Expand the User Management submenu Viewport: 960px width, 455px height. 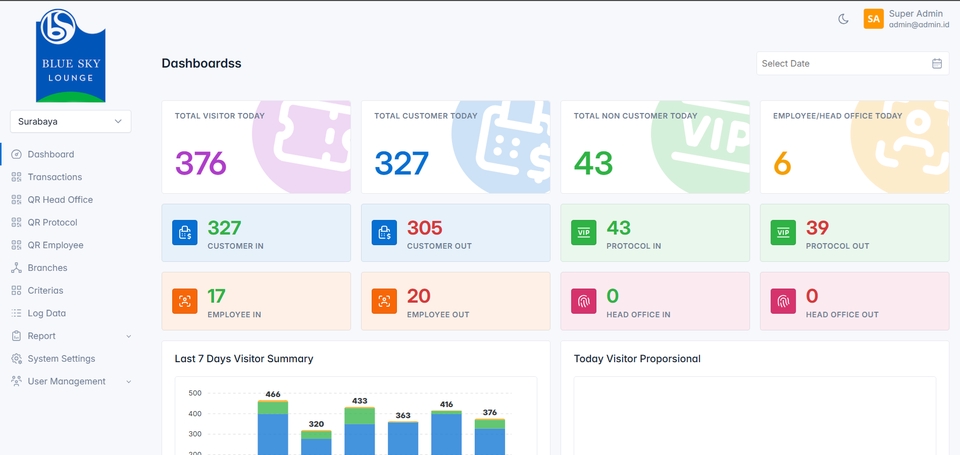128,382
